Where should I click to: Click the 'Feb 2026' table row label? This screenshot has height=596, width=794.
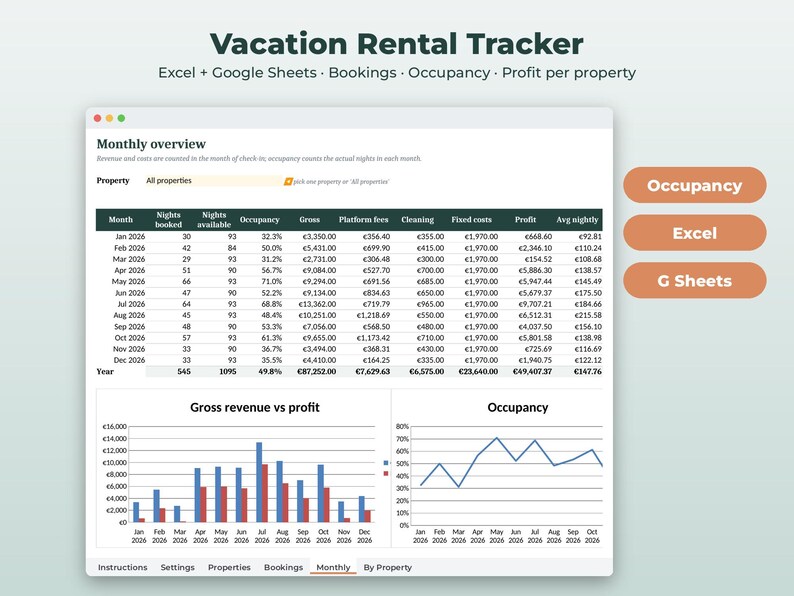(129, 248)
